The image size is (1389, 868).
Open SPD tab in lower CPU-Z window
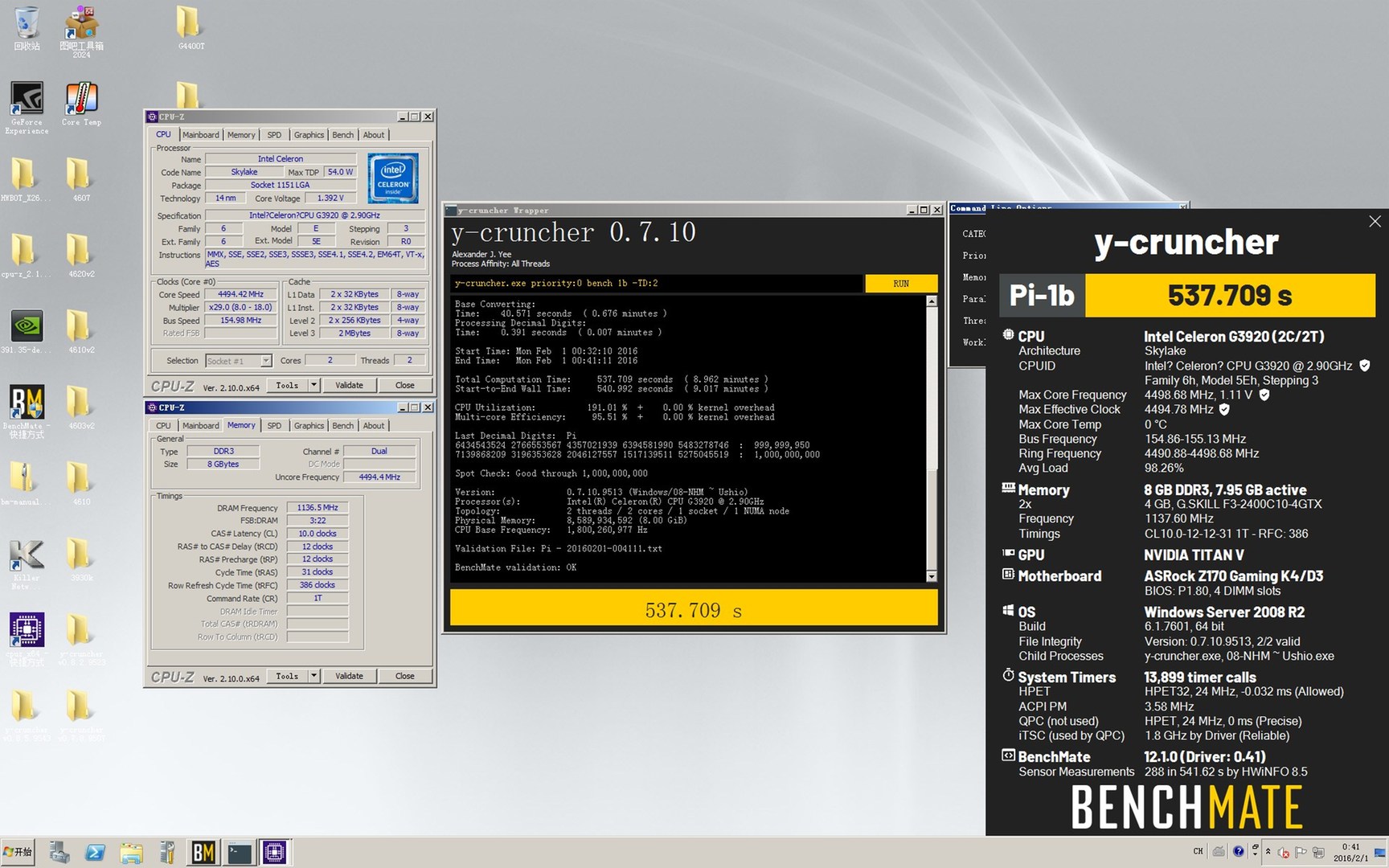(274, 426)
